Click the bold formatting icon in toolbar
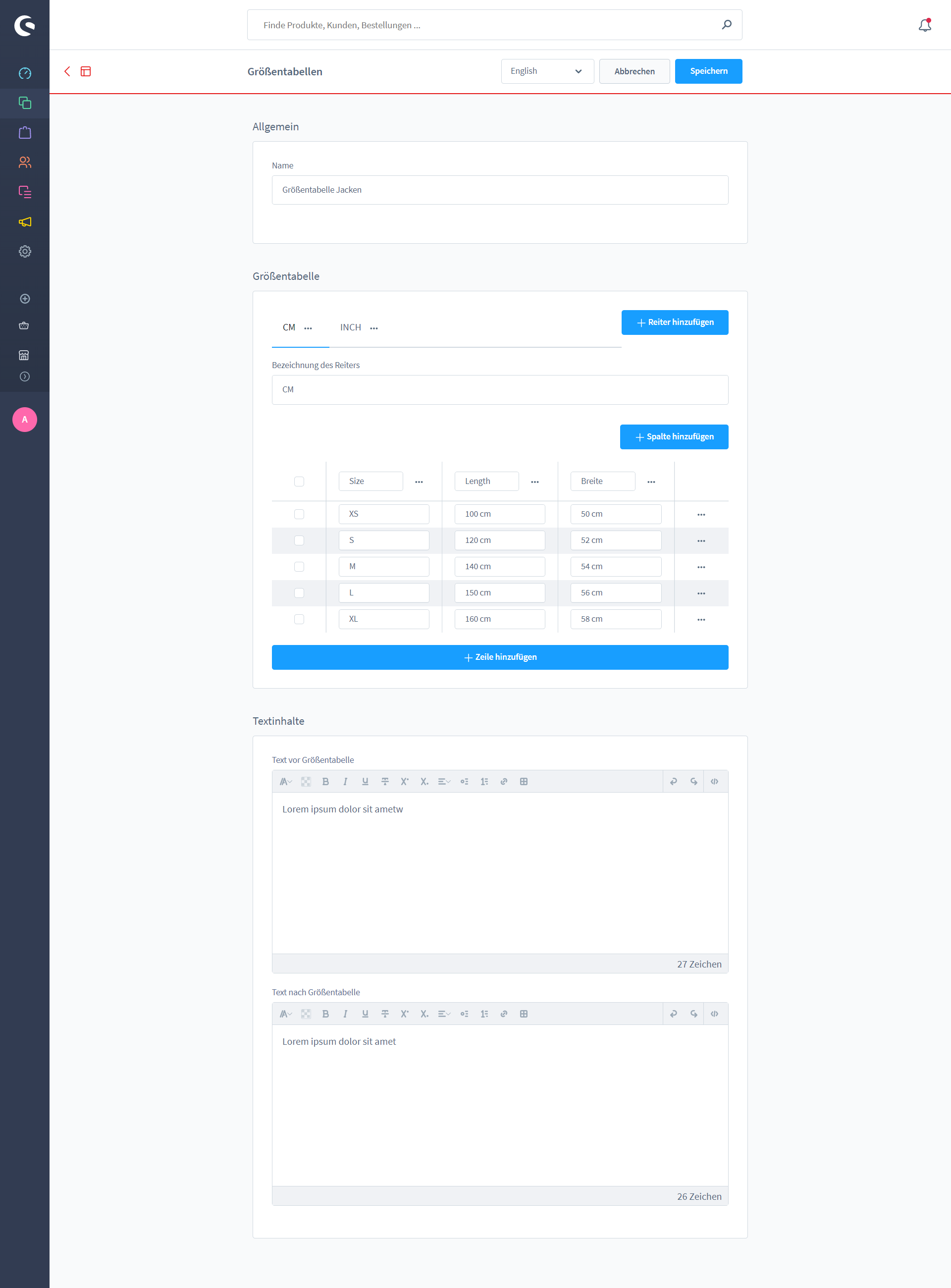 point(326,781)
